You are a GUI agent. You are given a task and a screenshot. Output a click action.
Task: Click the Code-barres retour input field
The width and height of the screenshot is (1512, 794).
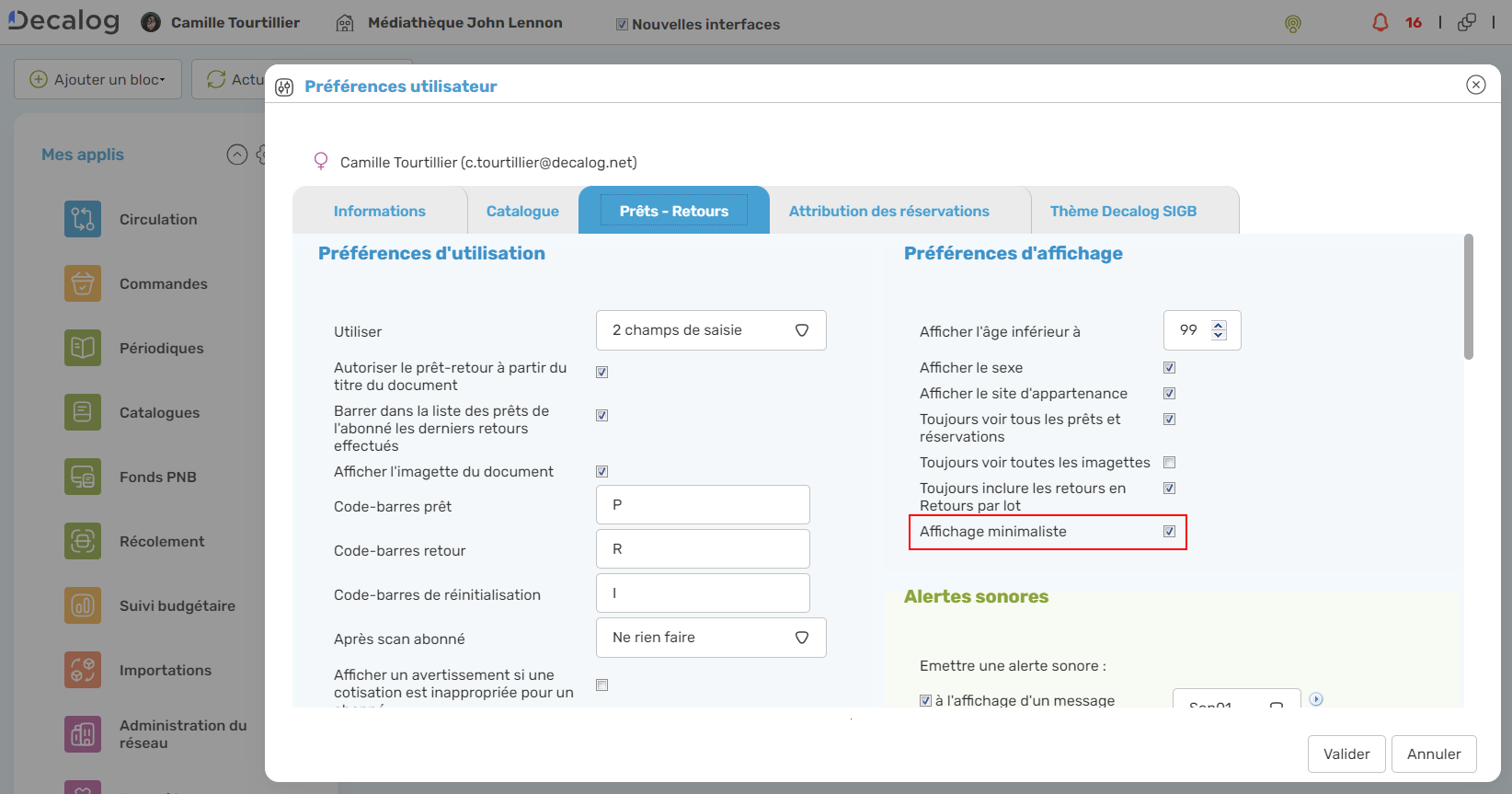[703, 548]
